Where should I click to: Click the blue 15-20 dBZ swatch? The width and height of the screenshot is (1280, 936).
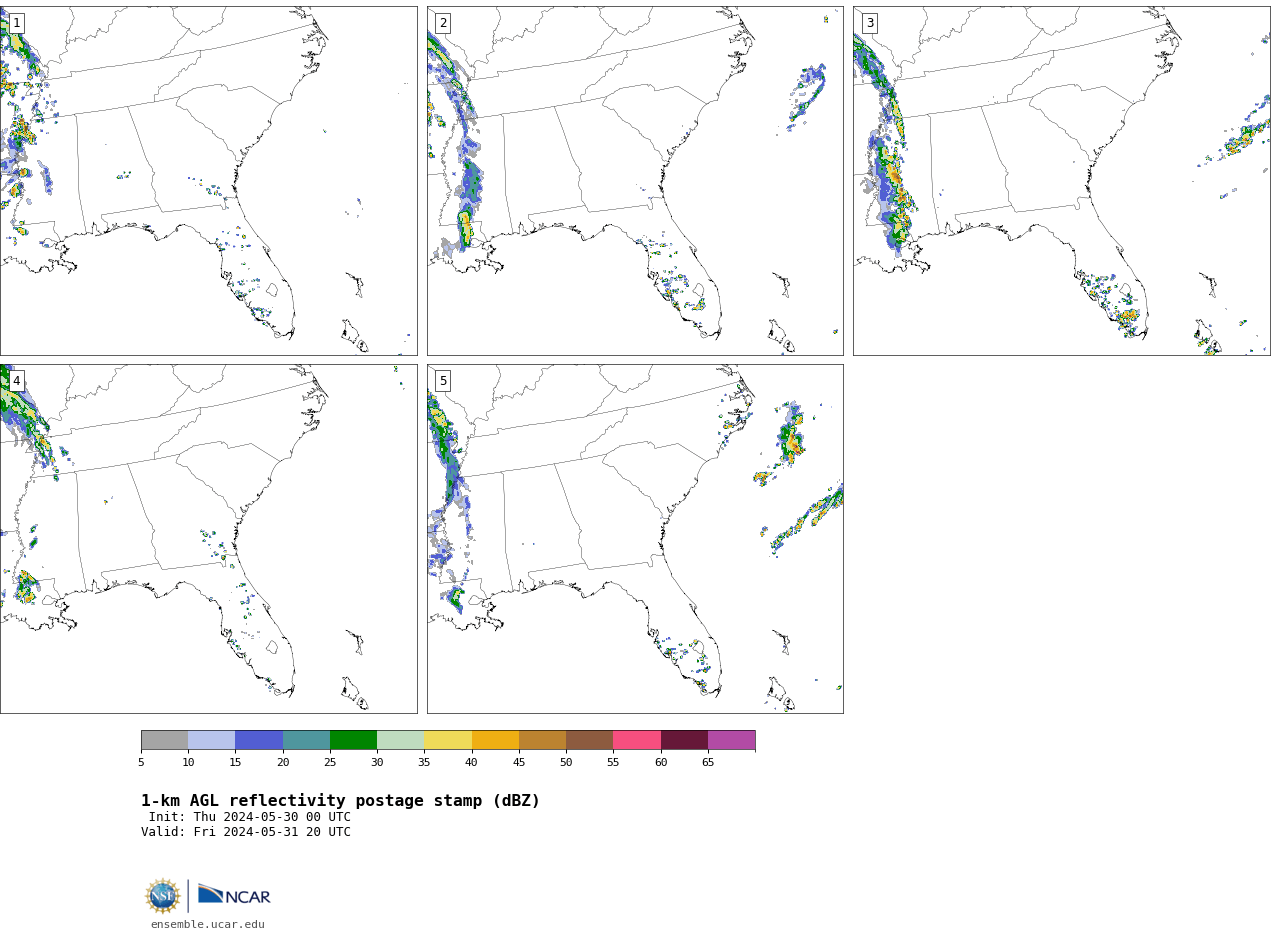point(259,740)
